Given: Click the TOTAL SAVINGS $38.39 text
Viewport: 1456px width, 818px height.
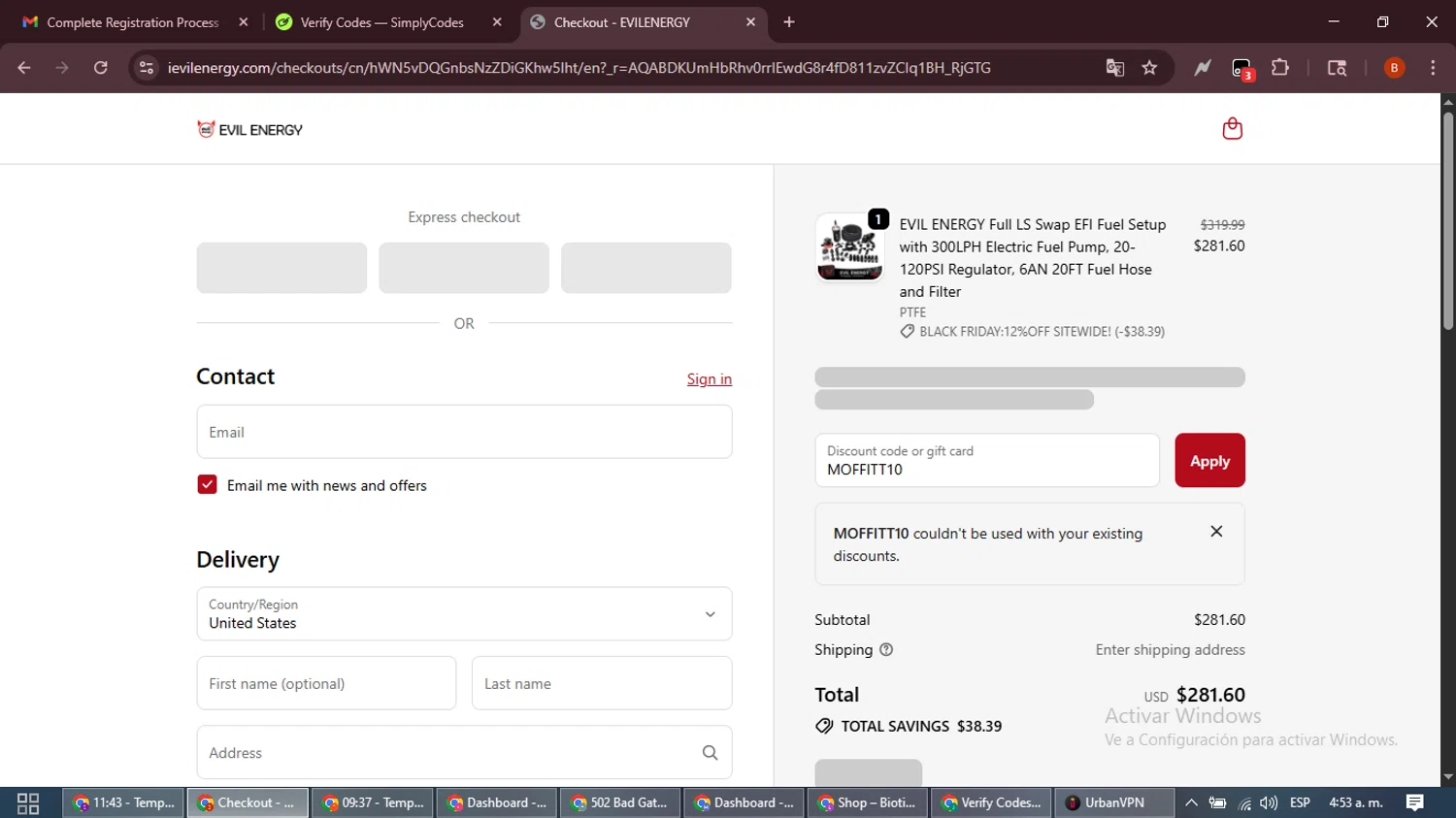Looking at the screenshot, I should point(921,726).
